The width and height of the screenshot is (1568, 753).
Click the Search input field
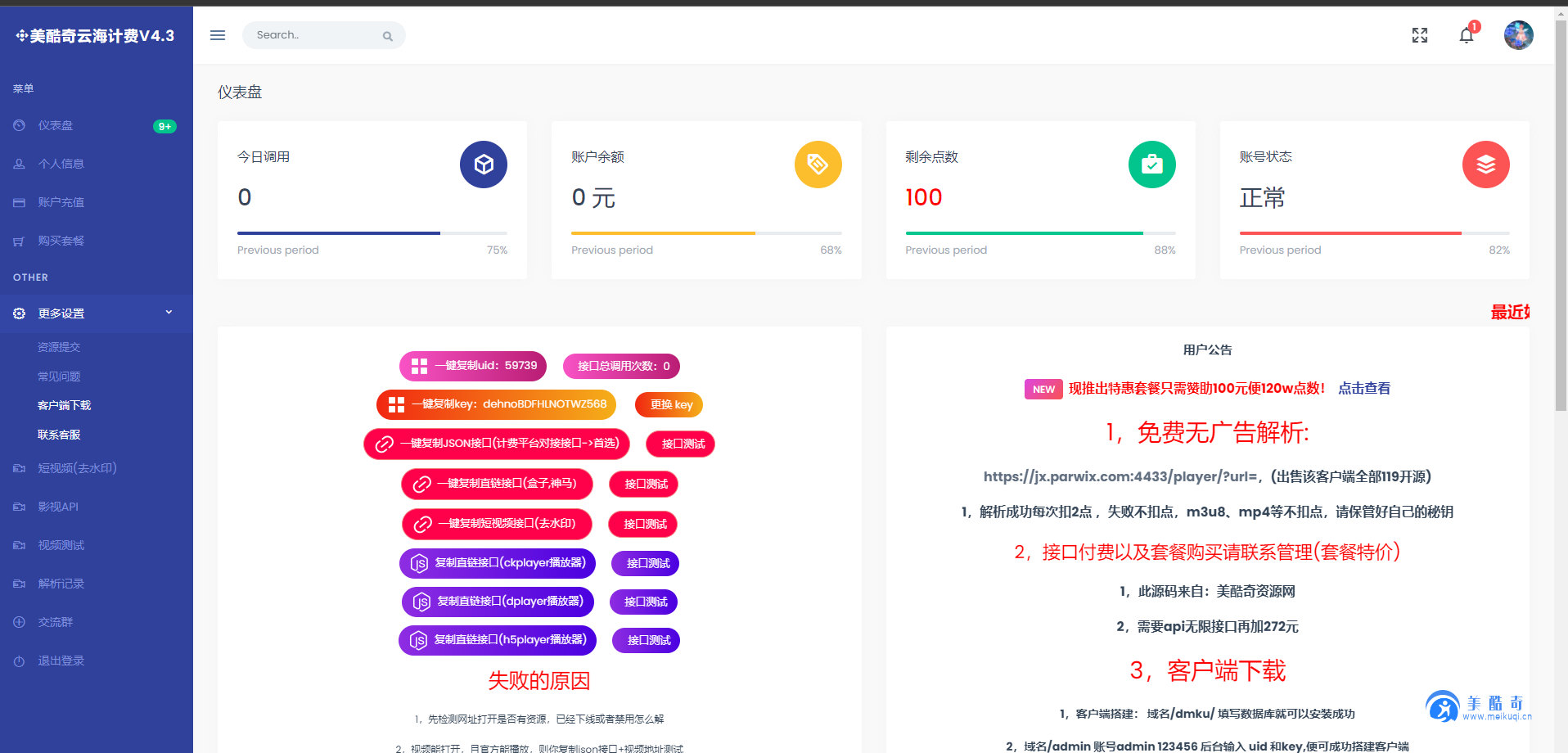(x=323, y=35)
